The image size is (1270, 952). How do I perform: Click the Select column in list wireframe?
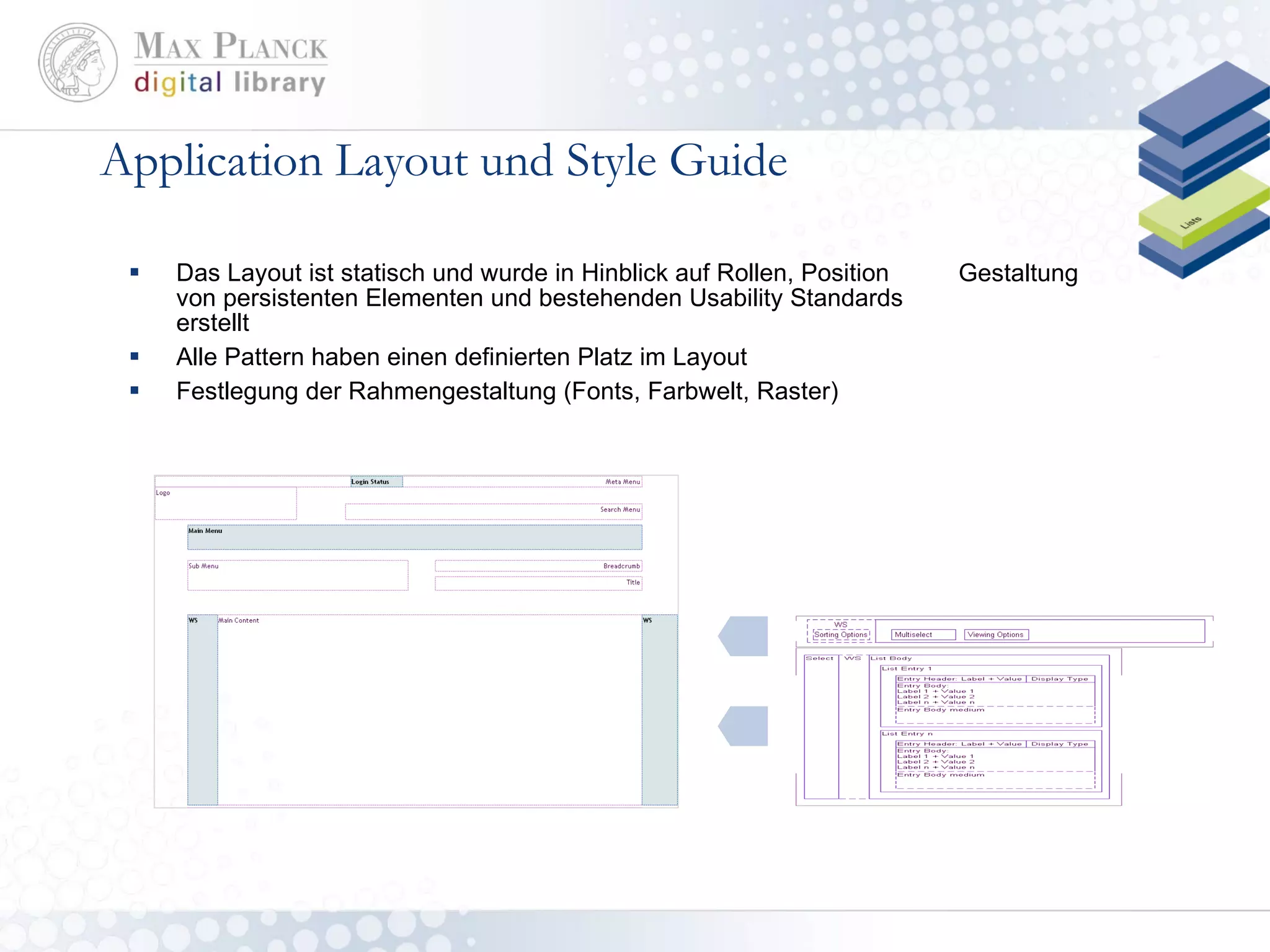tap(821, 726)
